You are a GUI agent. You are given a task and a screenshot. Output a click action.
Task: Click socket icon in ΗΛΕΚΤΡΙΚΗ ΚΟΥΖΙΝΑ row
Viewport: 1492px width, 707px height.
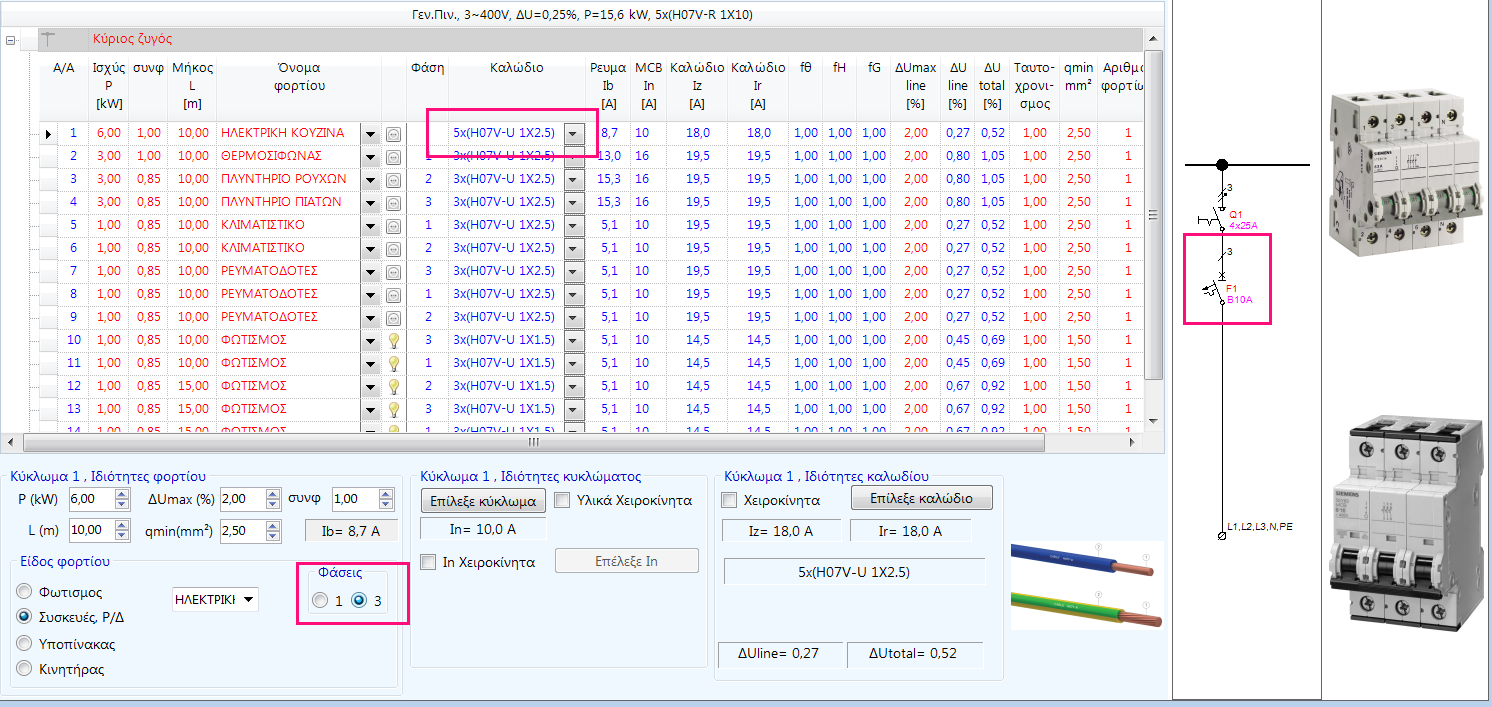click(394, 133)
